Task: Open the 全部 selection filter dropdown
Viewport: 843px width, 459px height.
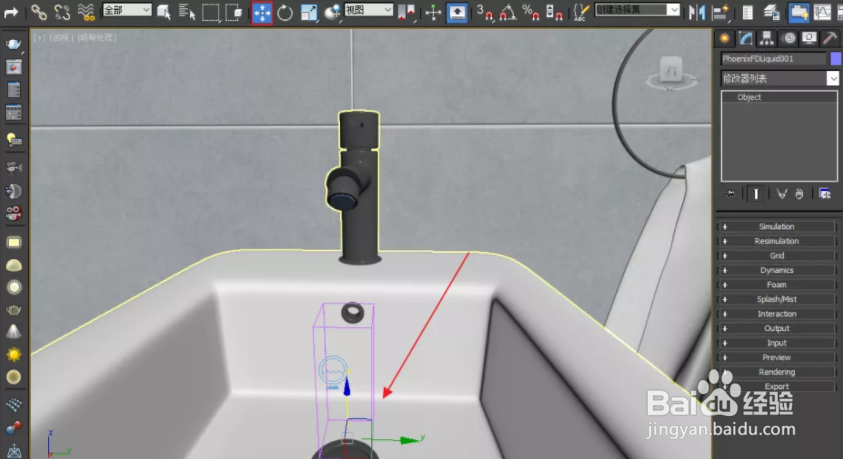Action: tap(127, 10)
